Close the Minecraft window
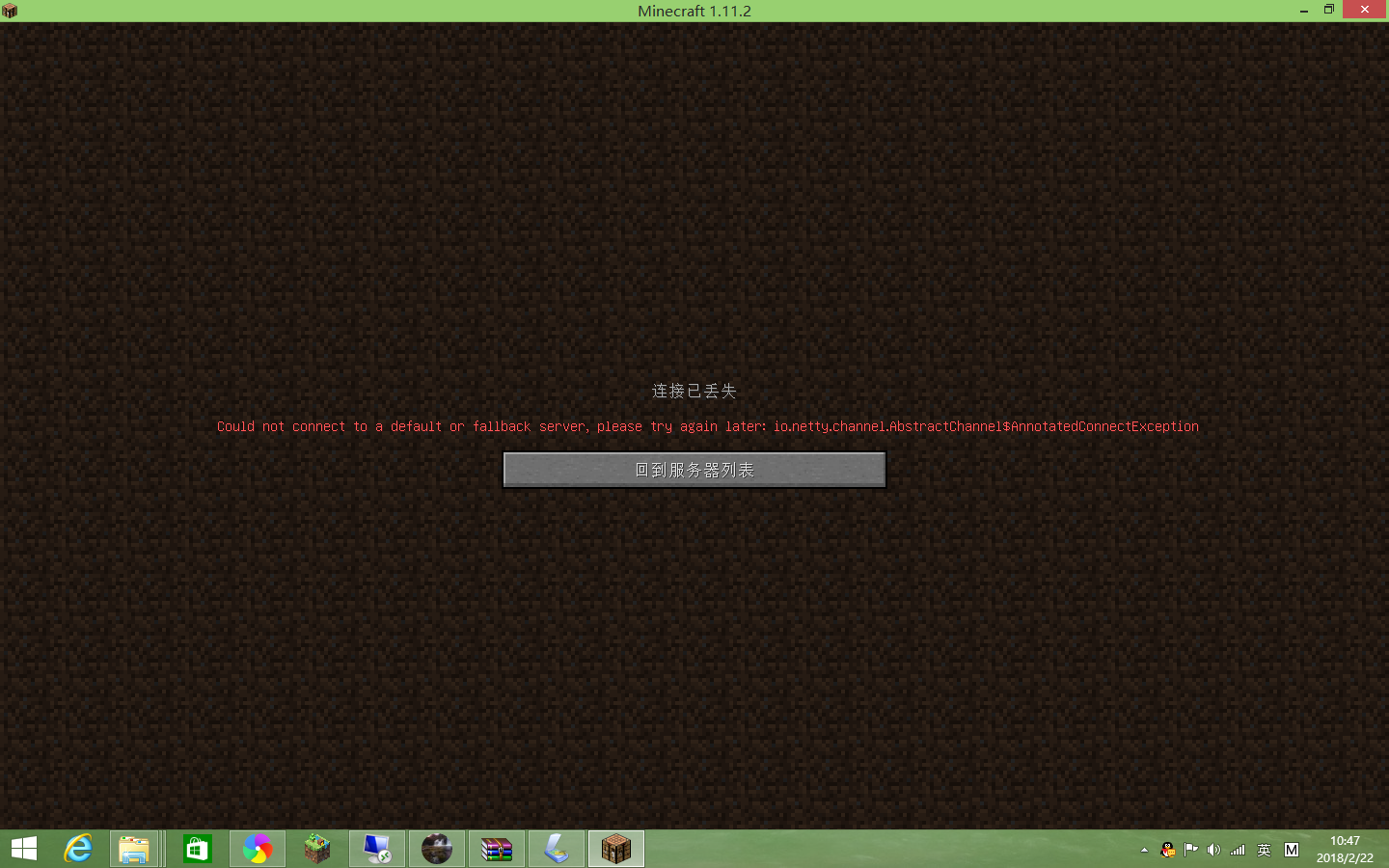 point(1364,10)
